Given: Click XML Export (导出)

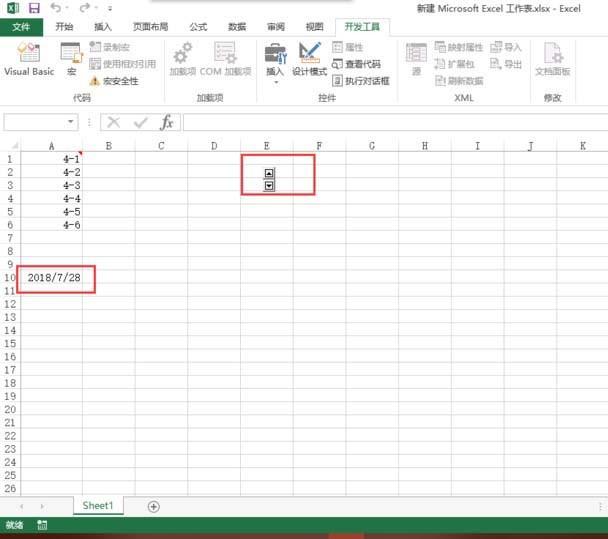Looking at the screenshot, I should pos(506,64).
